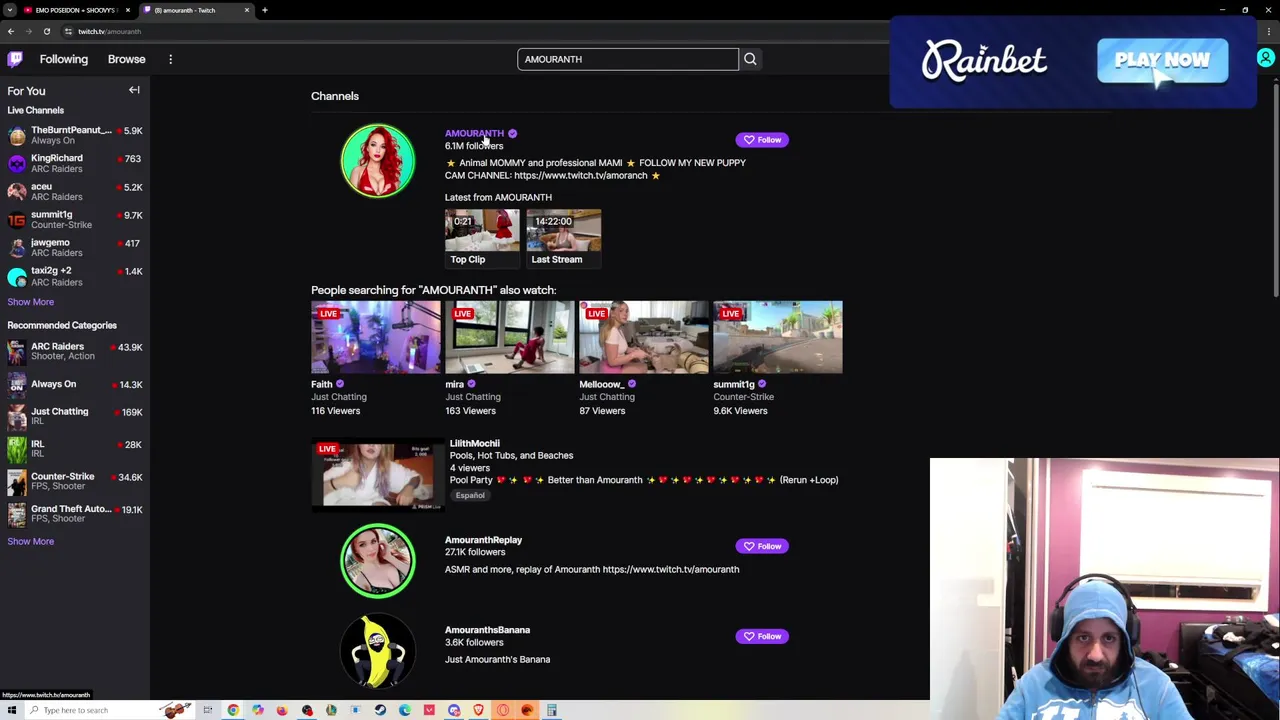Open KingRichard live channel in sidebar
1280x720 pixels.
coord(75,163)
